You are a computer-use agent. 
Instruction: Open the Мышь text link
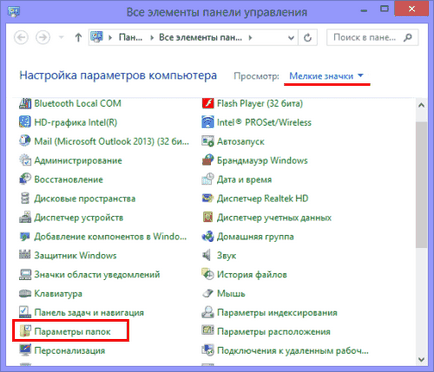[231, 294]
